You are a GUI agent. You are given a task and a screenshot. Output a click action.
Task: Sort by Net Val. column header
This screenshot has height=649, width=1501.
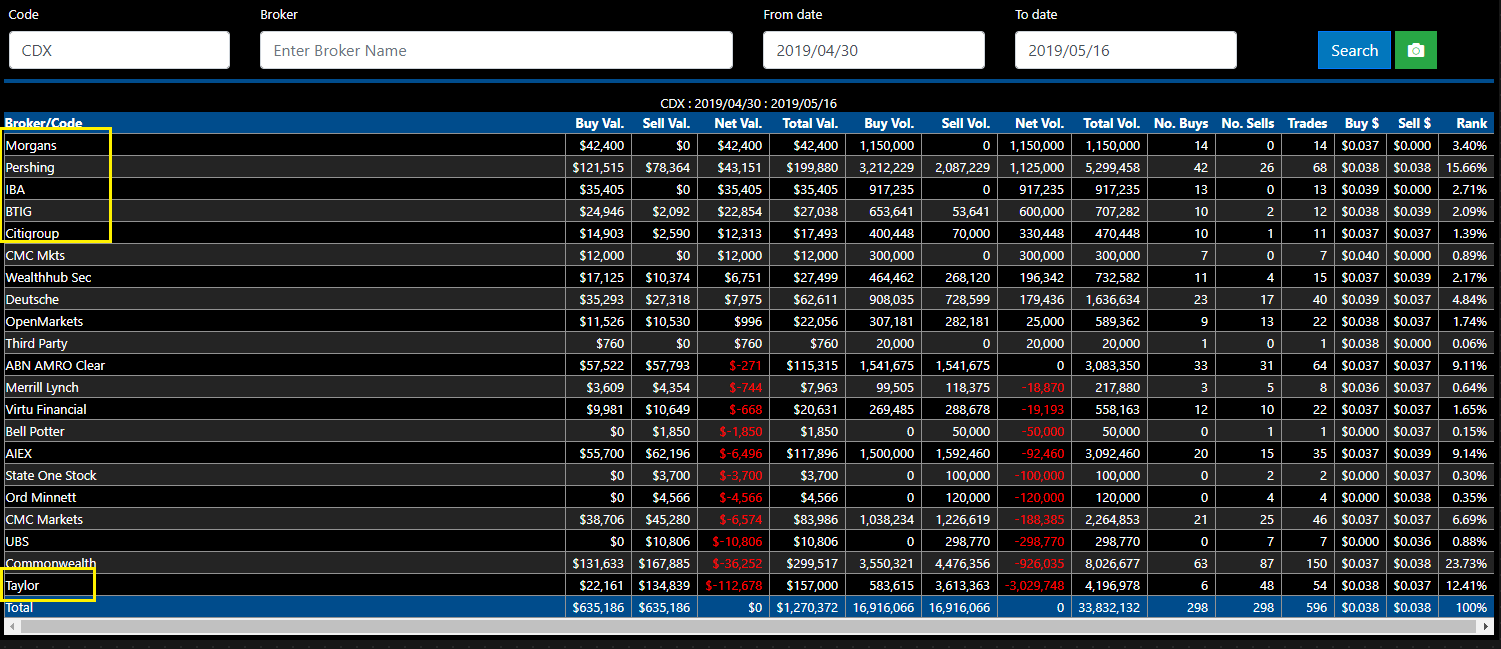point(737,123)
